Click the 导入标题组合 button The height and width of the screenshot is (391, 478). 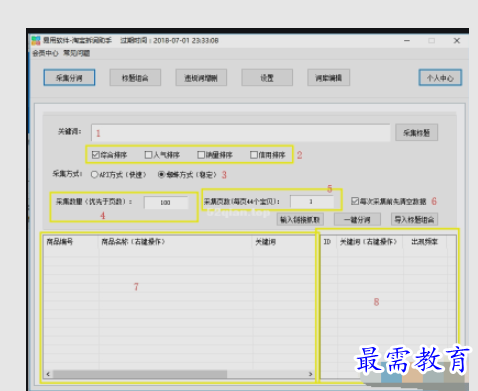(414, 219)
